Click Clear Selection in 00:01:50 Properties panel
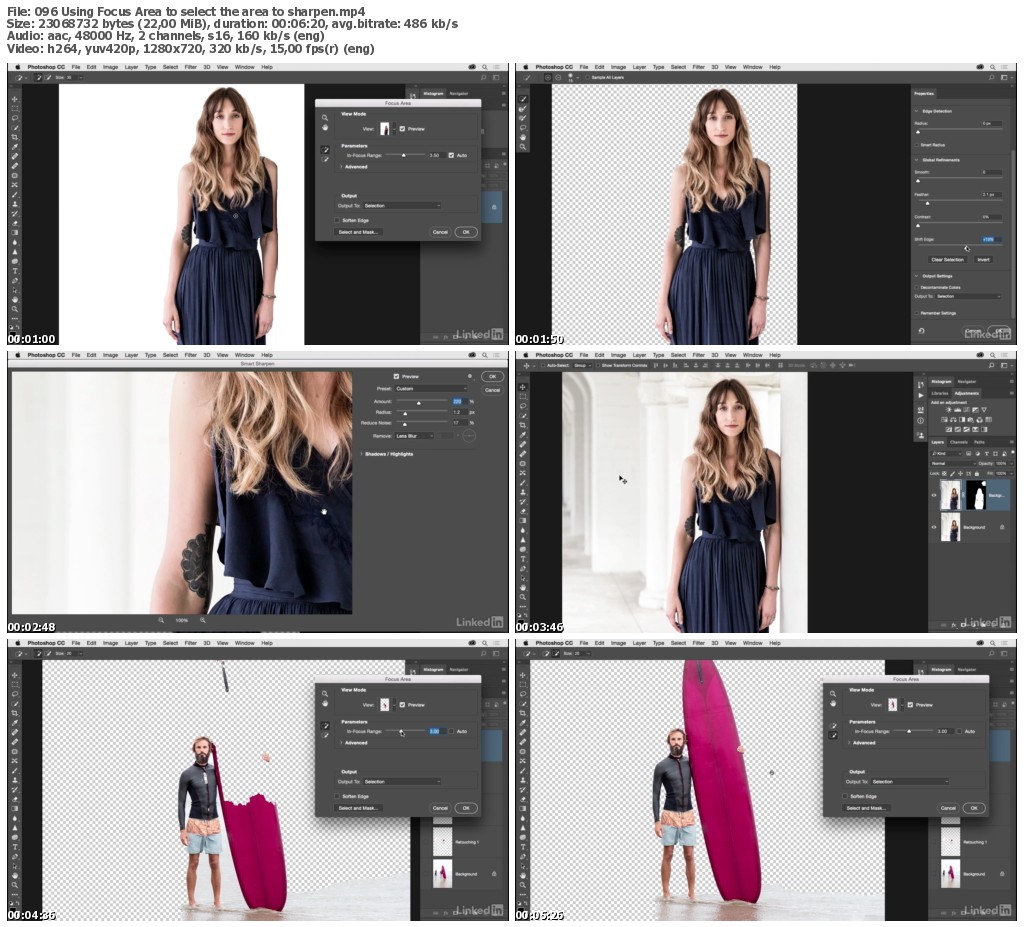Viewport: 1024px width, 927px height. pos(947,259)
